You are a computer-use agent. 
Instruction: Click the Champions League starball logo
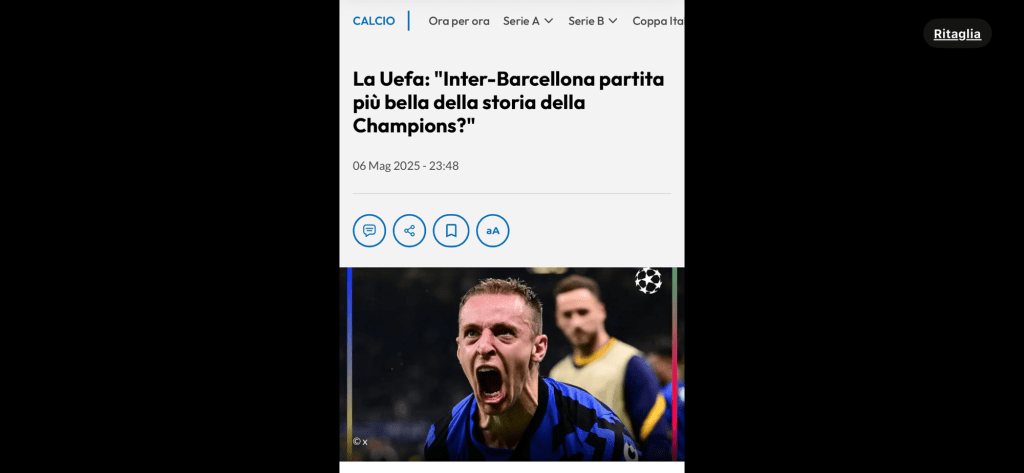[x=648, y=280]
